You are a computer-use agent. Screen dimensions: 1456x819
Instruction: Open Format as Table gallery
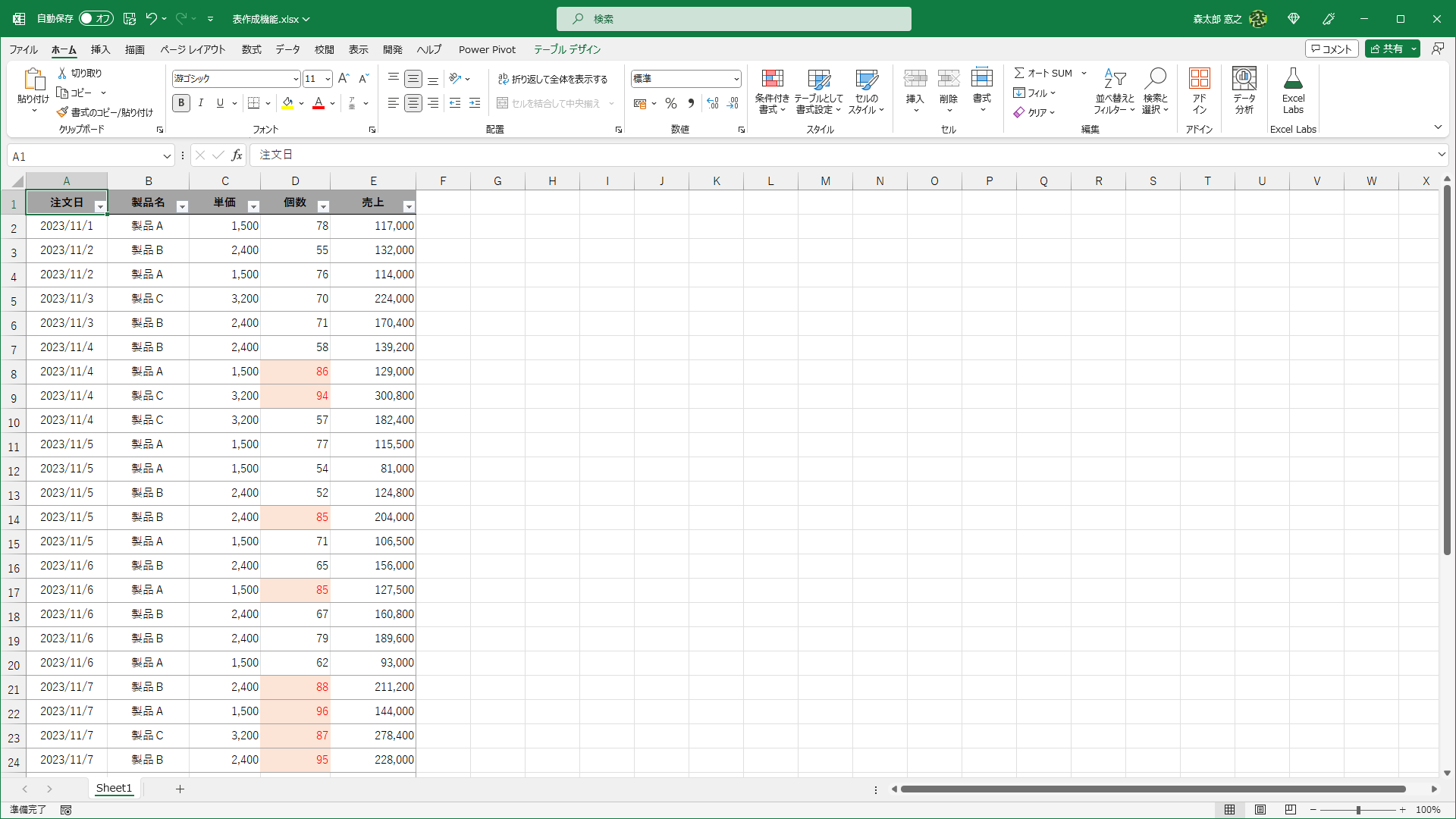click(818, 79)
